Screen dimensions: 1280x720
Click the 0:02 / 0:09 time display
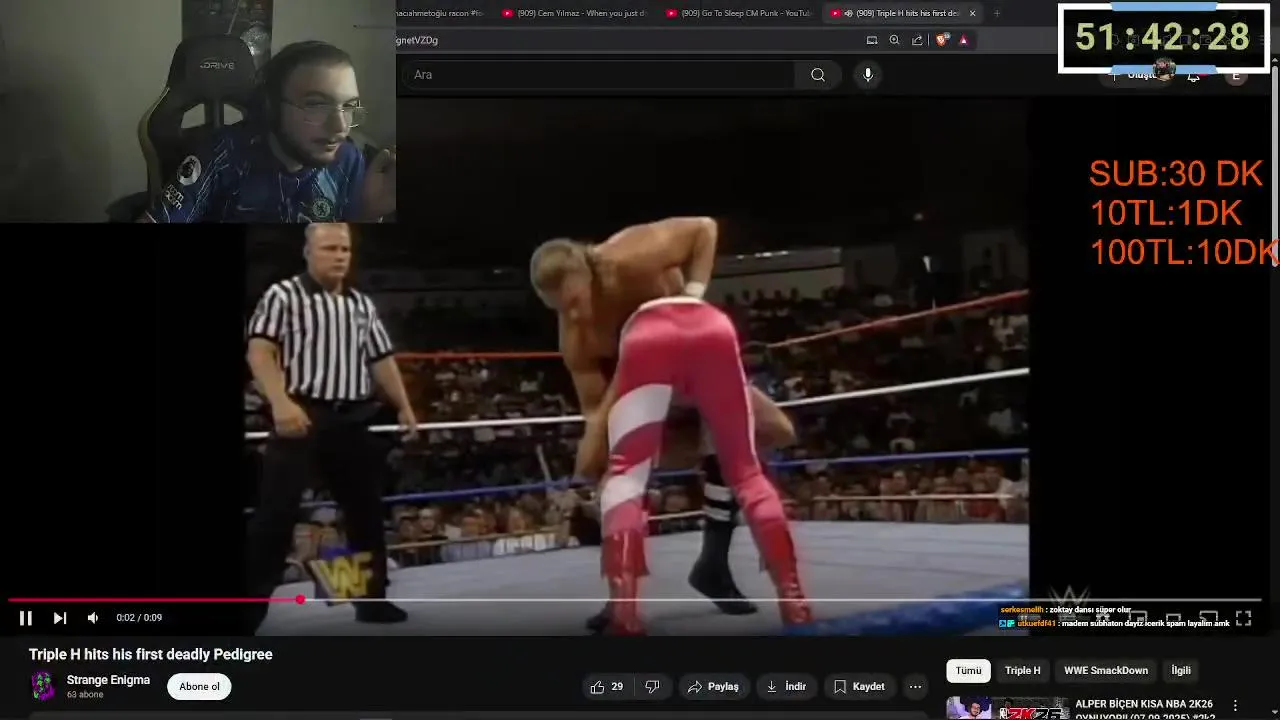click(139, 618)
